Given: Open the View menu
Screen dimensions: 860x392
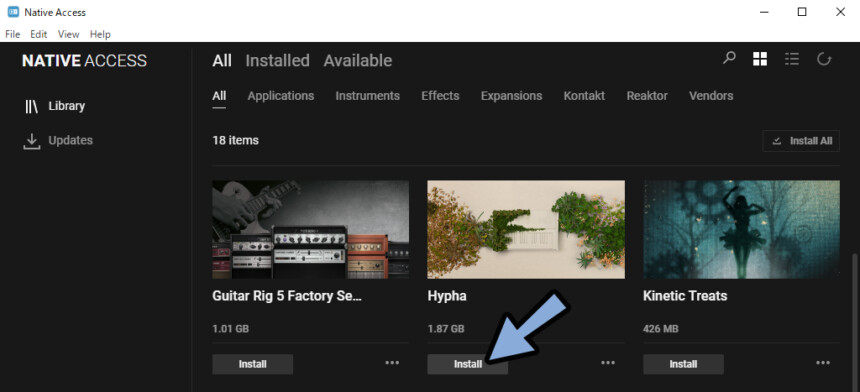Looking at the screenshot, I should [69, 34].
